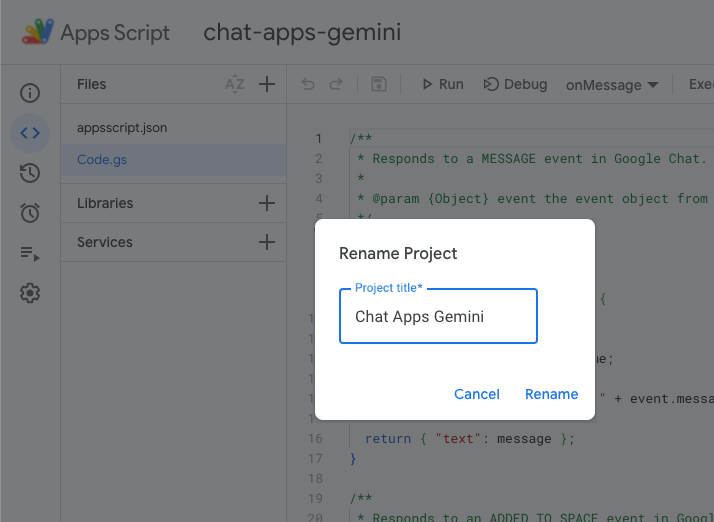The width and height of the screenshot is (714, 522).
Task: Save project with the floppy disk icon
Action: click(378, 85)
